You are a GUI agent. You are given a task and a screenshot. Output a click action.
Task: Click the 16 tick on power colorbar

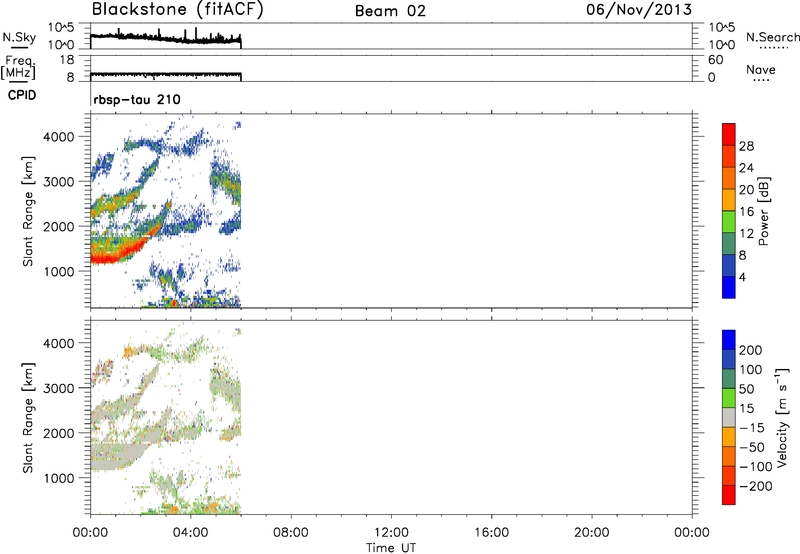click(x=746, y=211)
